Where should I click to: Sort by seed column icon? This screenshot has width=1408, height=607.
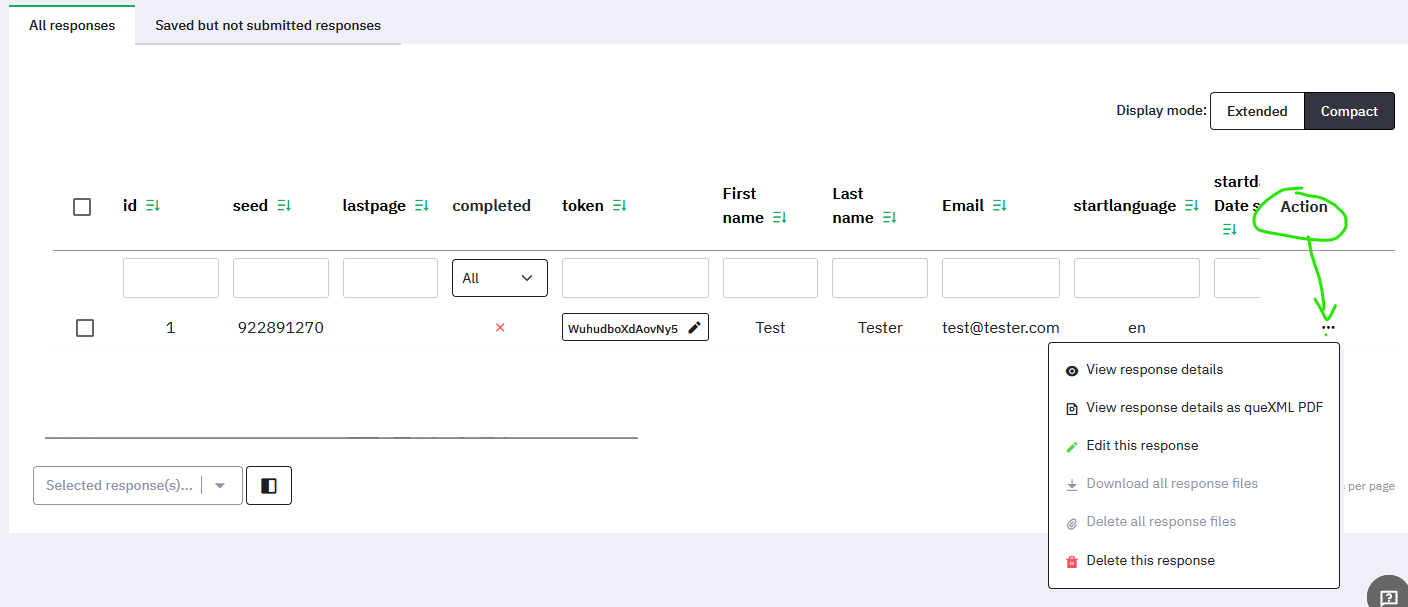coord(284,206)
